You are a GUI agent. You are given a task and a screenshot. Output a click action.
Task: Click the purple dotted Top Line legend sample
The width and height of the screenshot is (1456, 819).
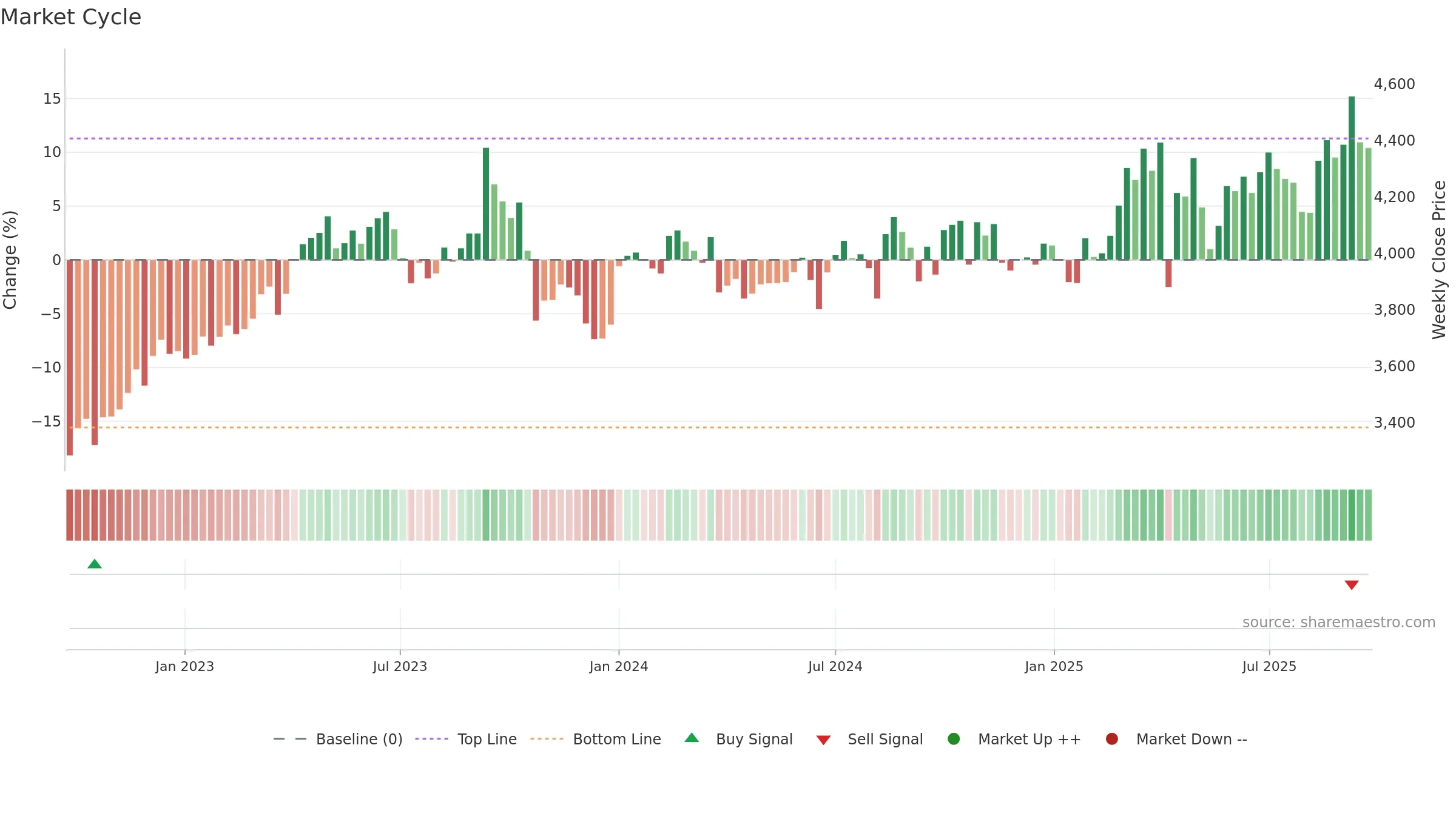[x=431, y=739]
